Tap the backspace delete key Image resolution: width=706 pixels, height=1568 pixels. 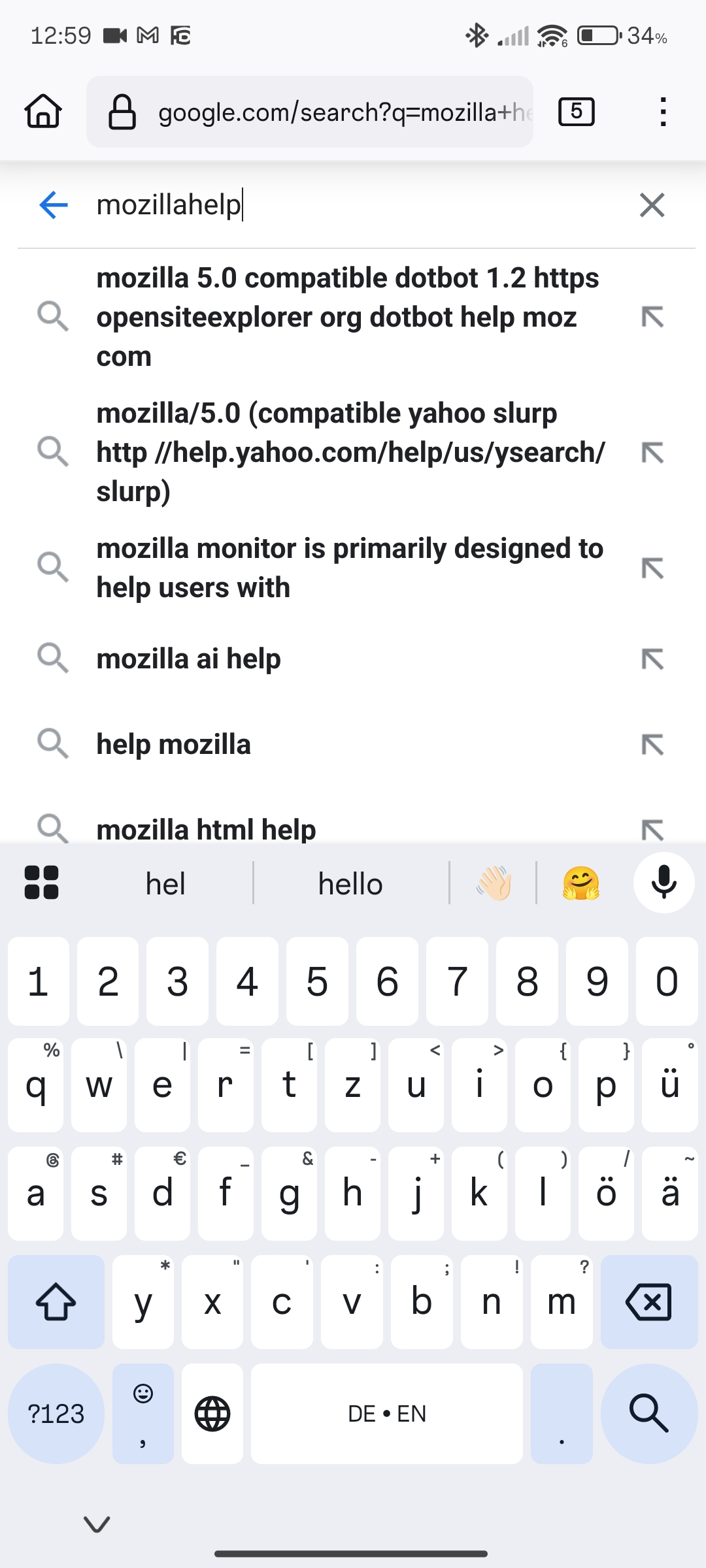[649, 1301]
